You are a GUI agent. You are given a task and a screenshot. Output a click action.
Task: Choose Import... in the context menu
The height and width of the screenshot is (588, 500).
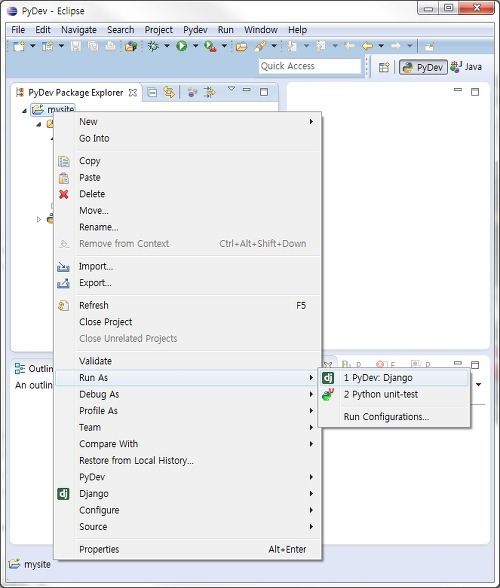pyautogui.click(x=188, y=266)
